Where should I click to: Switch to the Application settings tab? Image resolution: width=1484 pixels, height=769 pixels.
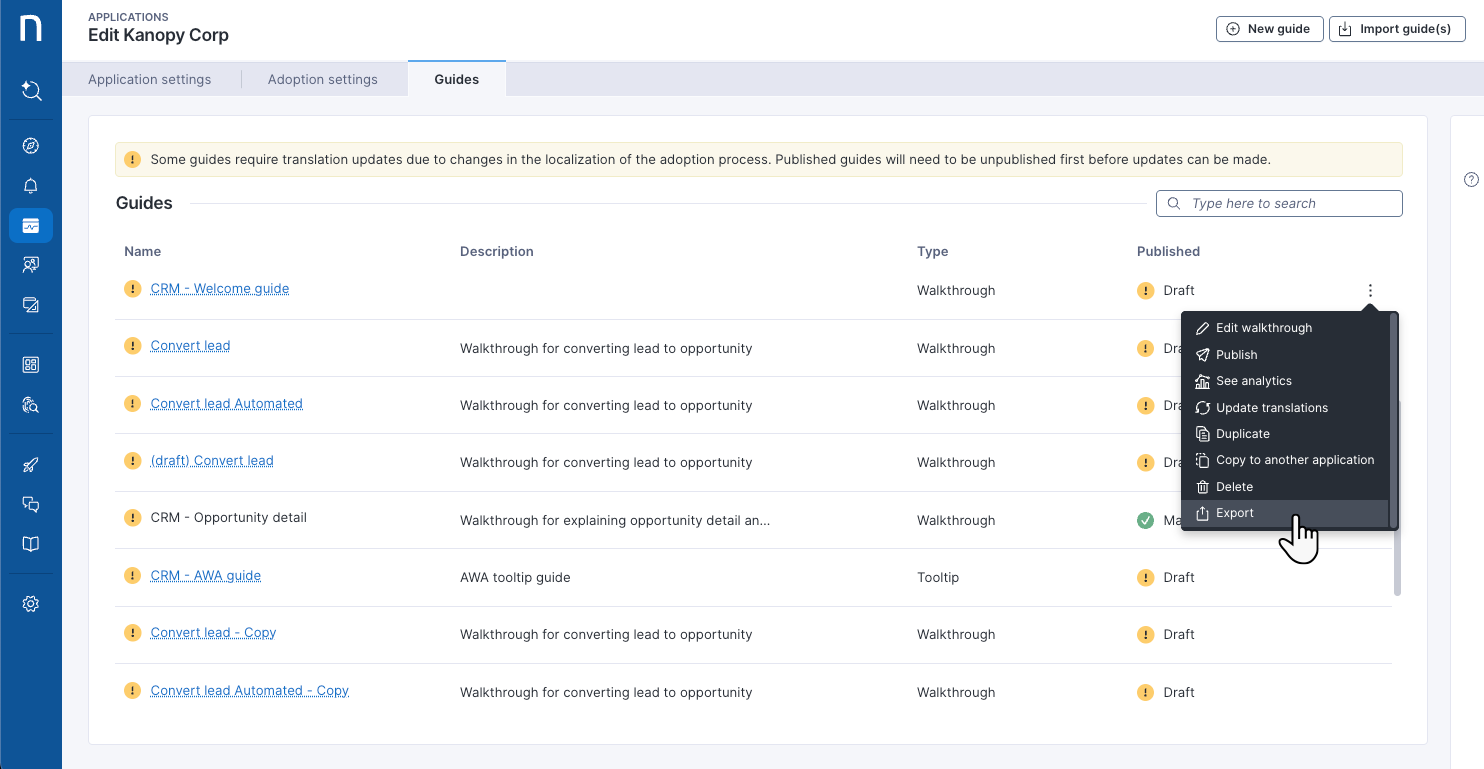tap(149, 79)
